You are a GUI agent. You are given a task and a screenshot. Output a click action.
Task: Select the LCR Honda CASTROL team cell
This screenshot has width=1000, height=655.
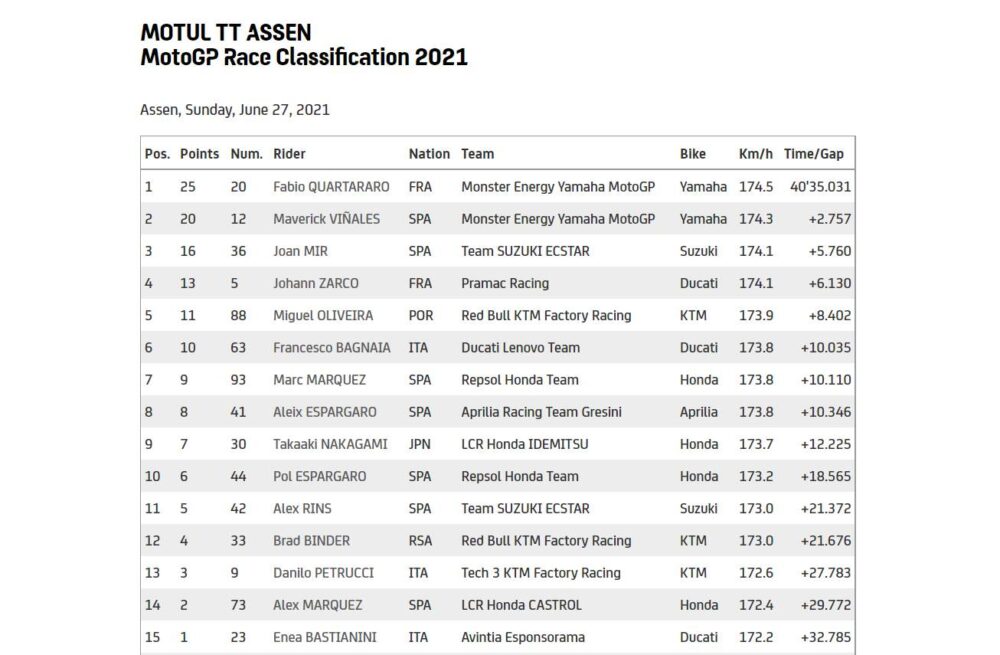tap(521, 605)
